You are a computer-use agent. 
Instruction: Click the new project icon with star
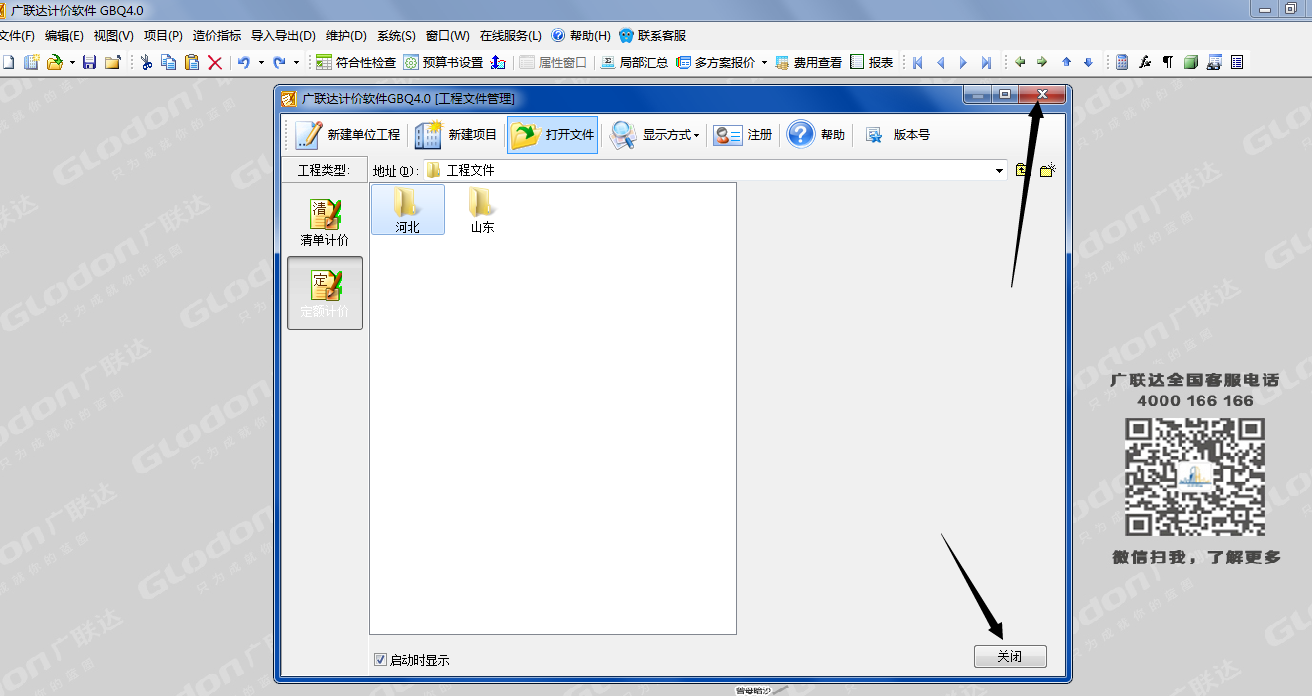(32, 62)
